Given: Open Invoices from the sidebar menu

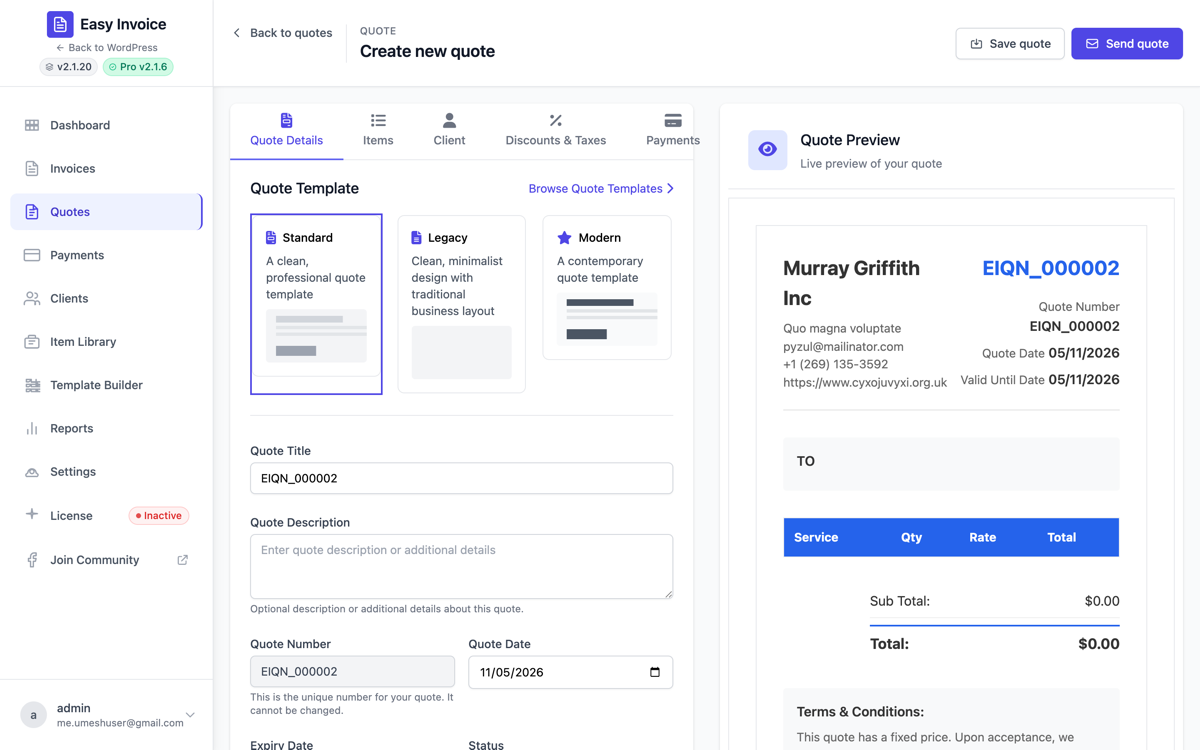Looking at the screenshot, I should click(x=106, y=168).
